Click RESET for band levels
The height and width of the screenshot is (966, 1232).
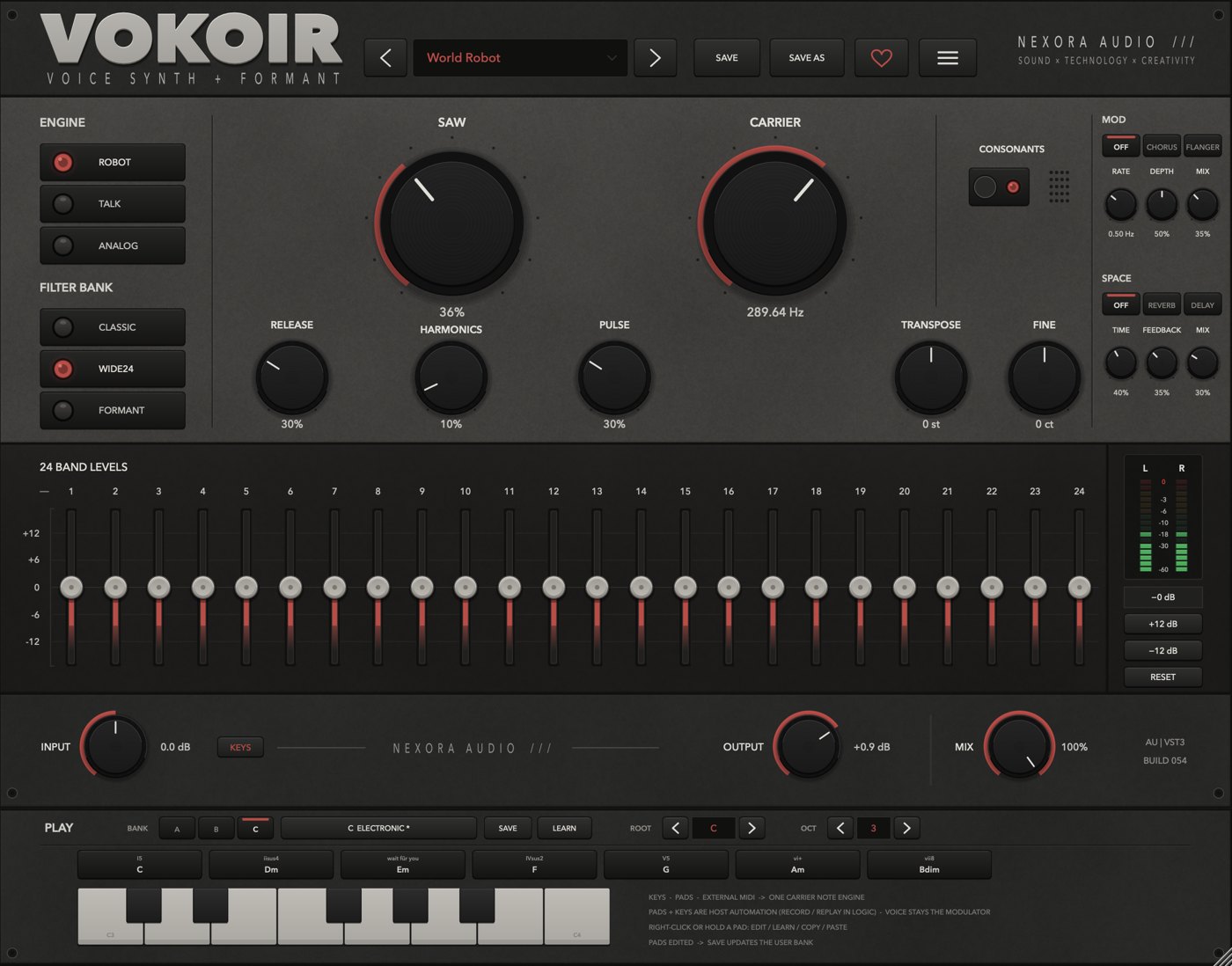pyautogui.click(x=1162, y=677)
